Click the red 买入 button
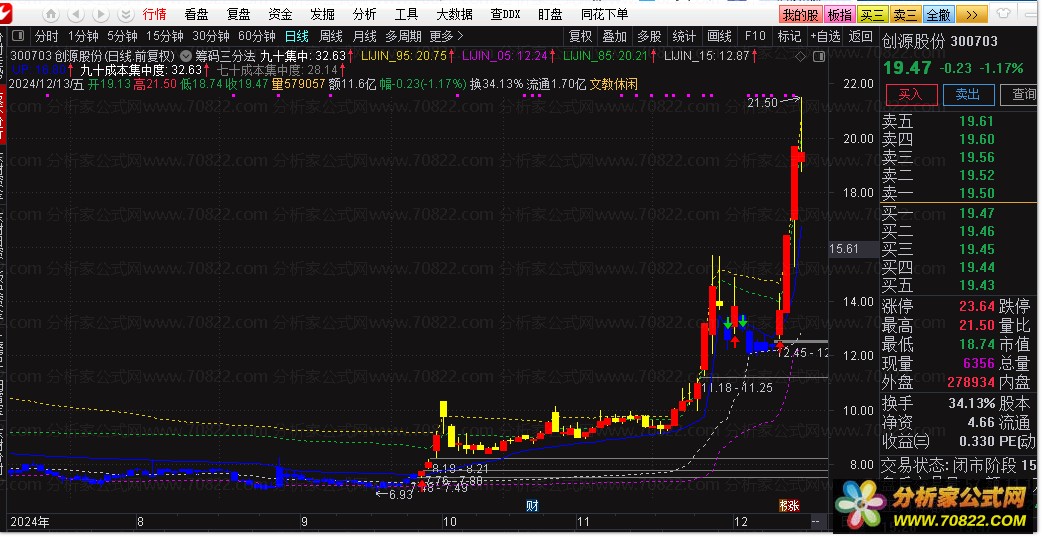The image size is (1043, 537). click(910, 94)
